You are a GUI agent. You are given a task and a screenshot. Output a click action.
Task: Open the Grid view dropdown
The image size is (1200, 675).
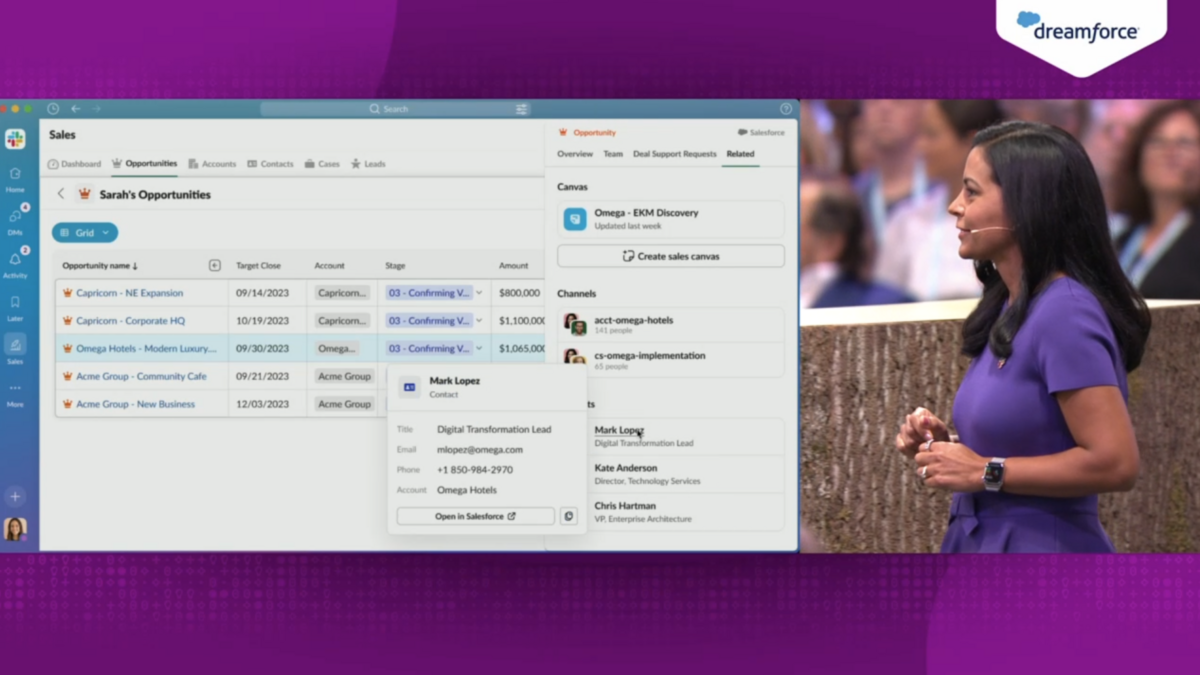(85, 233)
